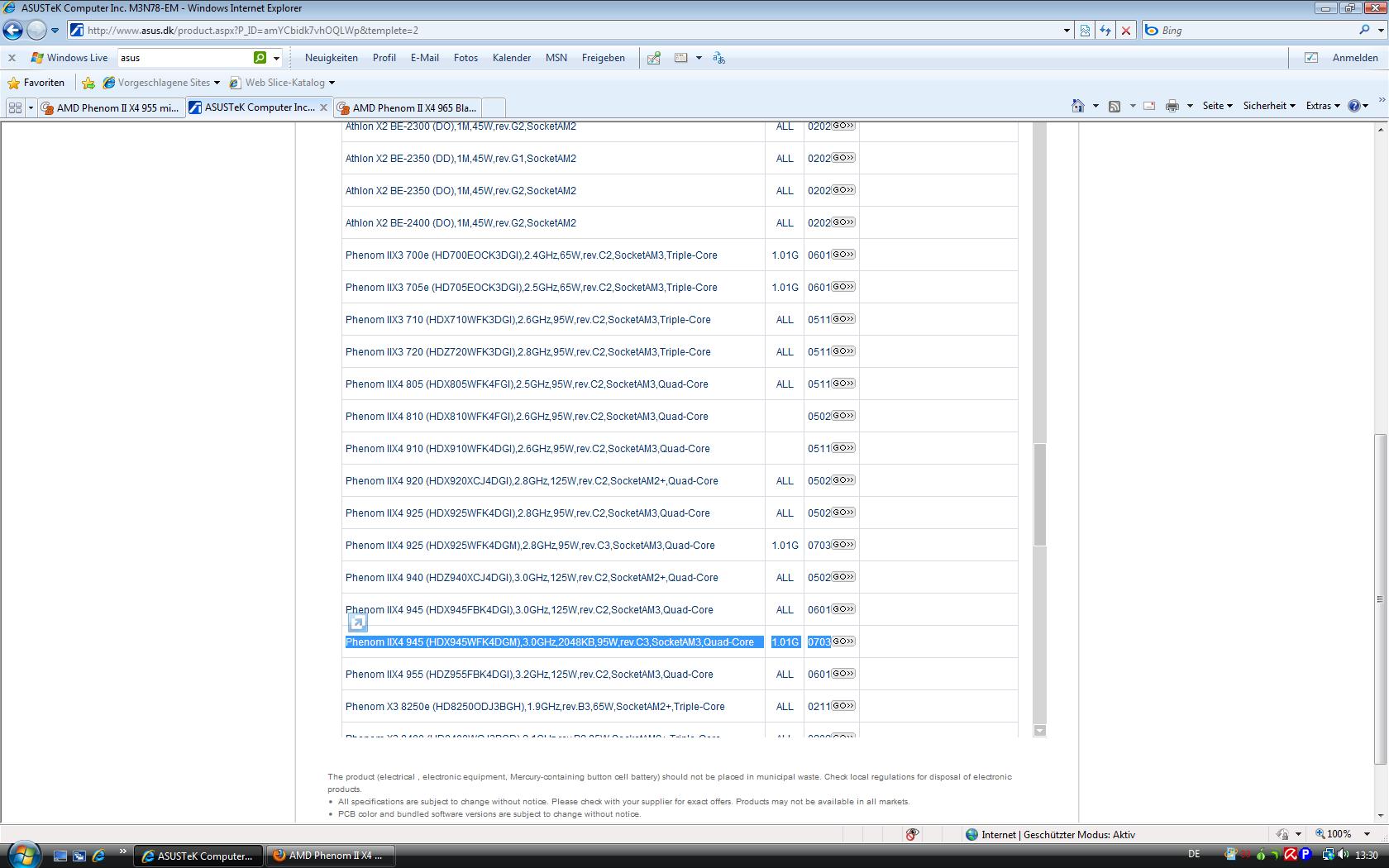Expand recent pages dropdown next to Forward
This screenshot has height=868, width=1389.
pyautogui.click(x=55, y=31)
